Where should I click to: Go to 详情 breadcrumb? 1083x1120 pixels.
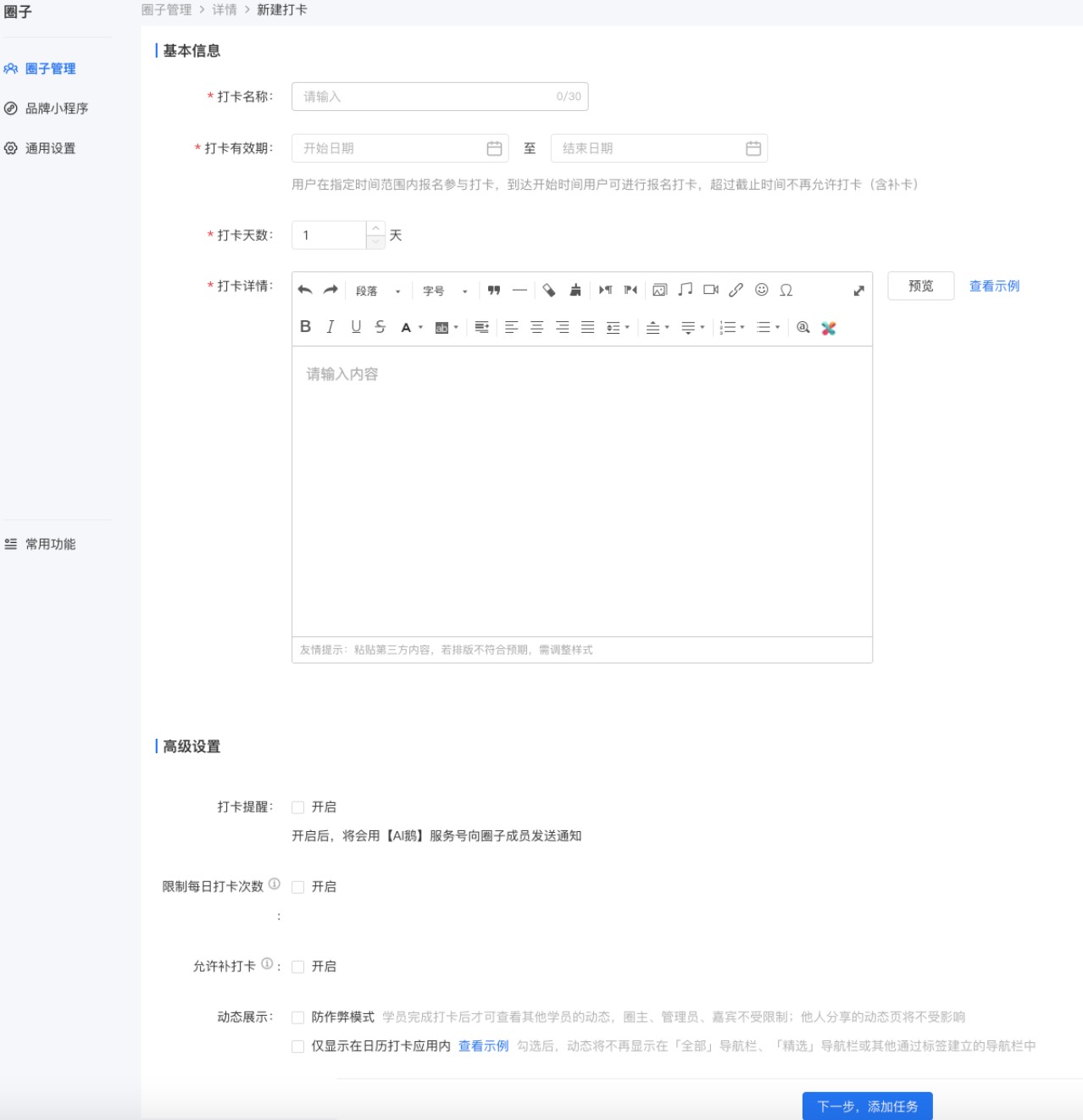tap(225, 10)
